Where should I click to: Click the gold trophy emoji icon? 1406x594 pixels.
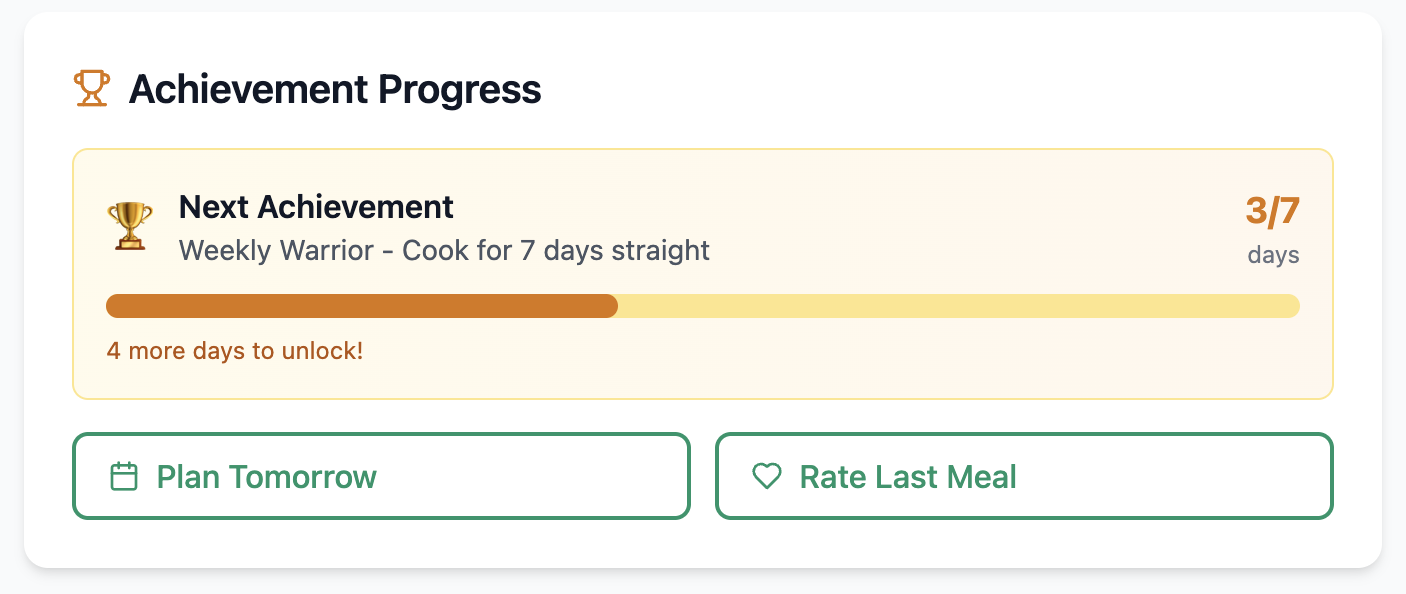point(130,226)
